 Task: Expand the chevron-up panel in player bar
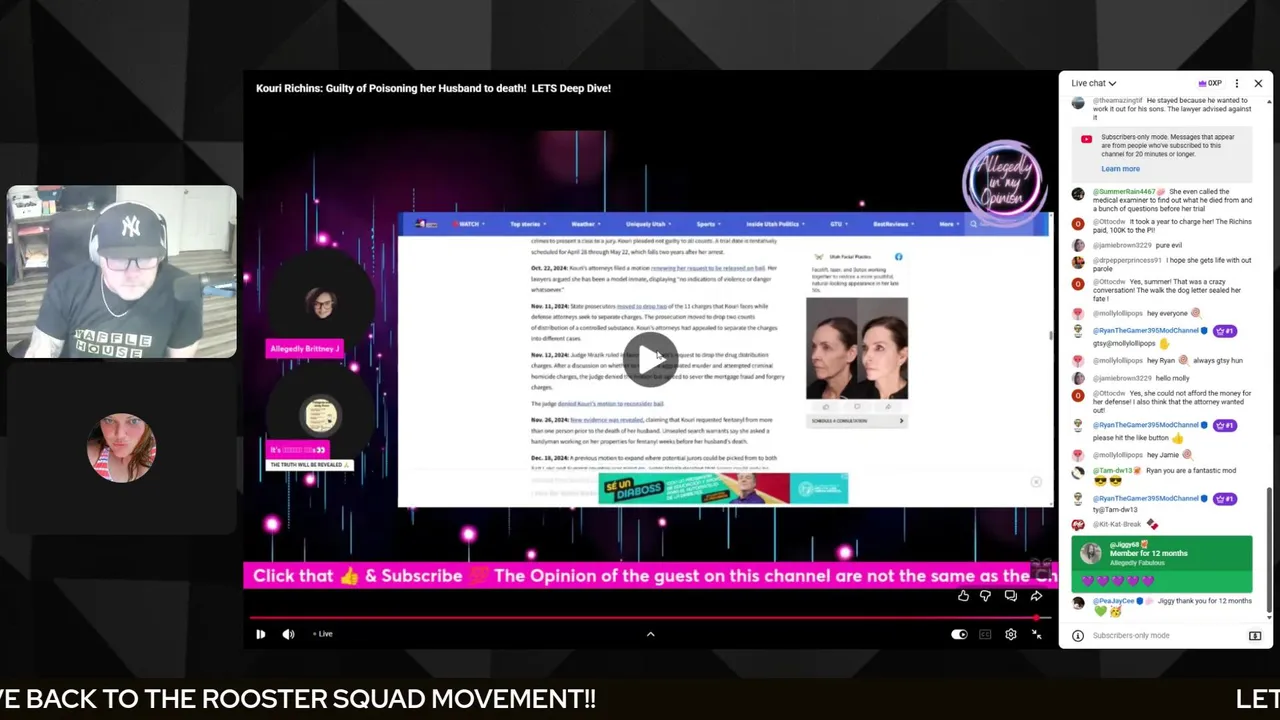[x=650, y=634]
